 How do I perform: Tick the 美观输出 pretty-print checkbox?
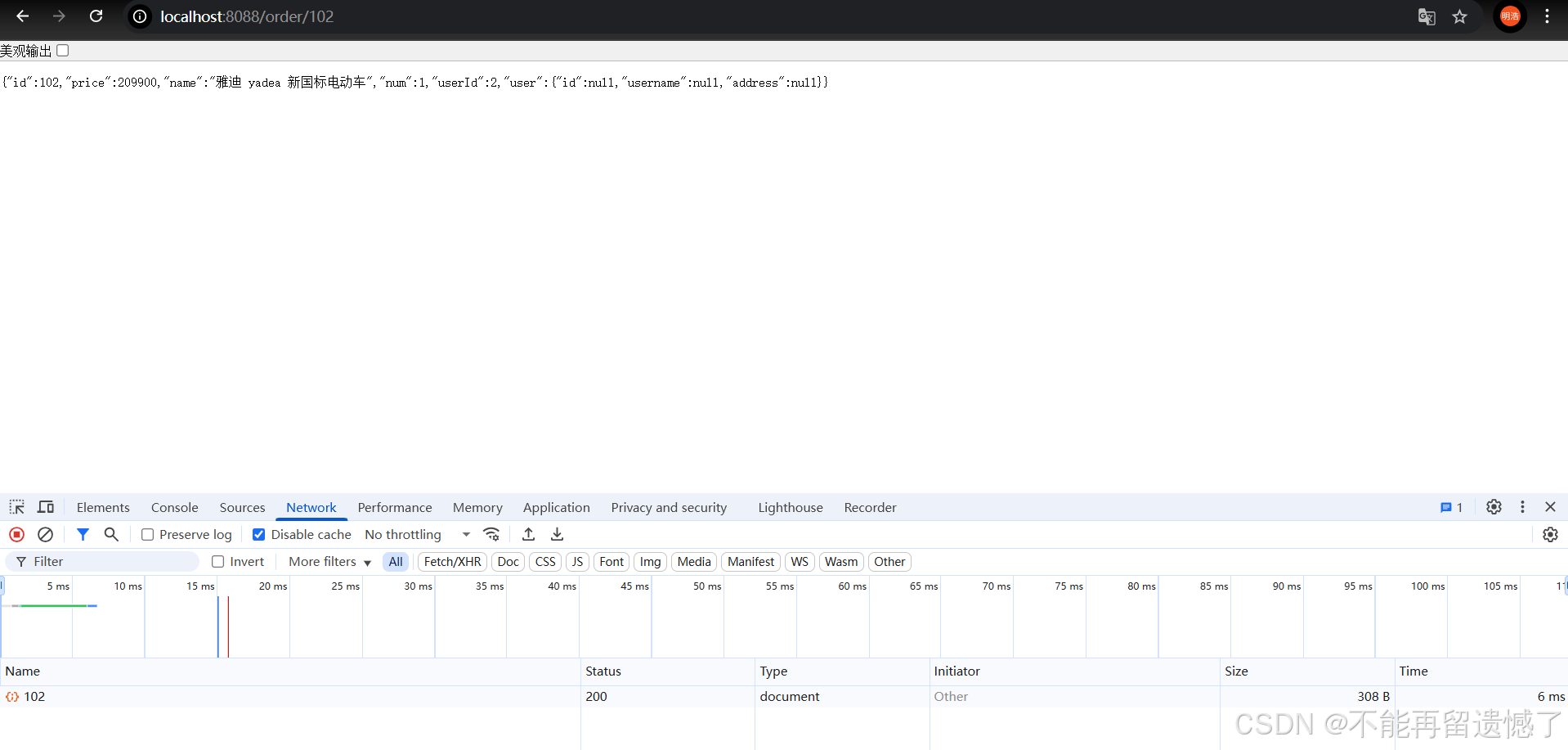[63, 51]
